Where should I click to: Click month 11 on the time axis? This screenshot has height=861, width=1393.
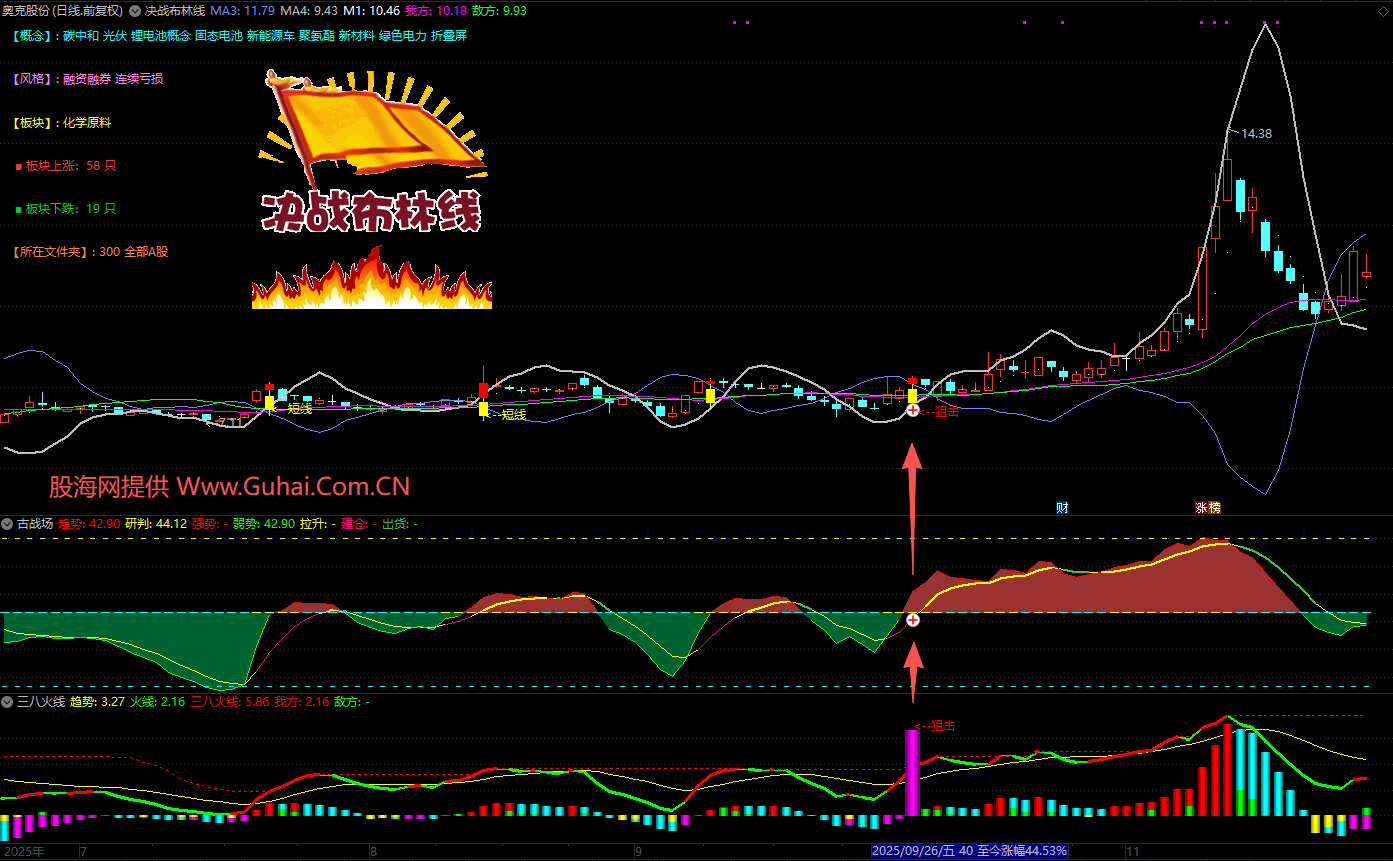pyautogui.click(x=1132, y=852)
